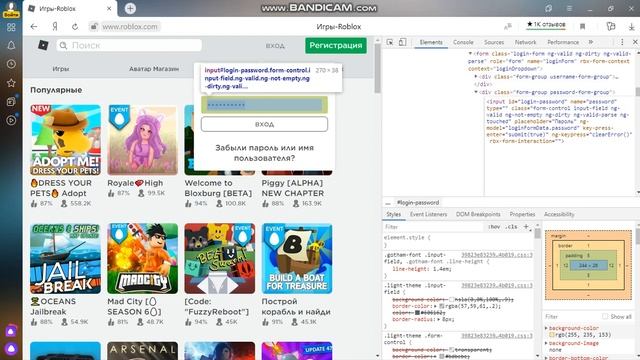Screen dimensions: 640x360
Task: Open the downloads arrow icon
Action: click(x=631, y=27)
